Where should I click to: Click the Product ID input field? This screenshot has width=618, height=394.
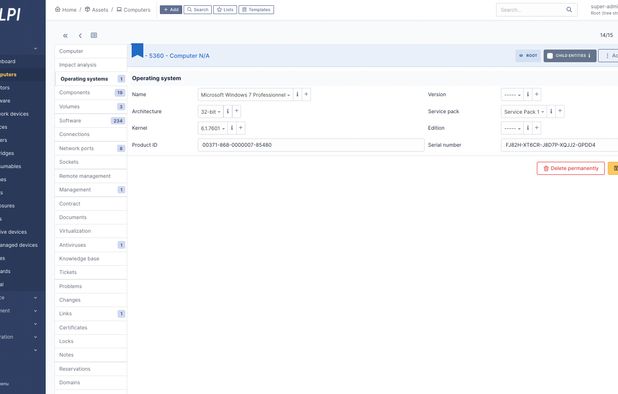pyautogui.click(x=311, y=145)
